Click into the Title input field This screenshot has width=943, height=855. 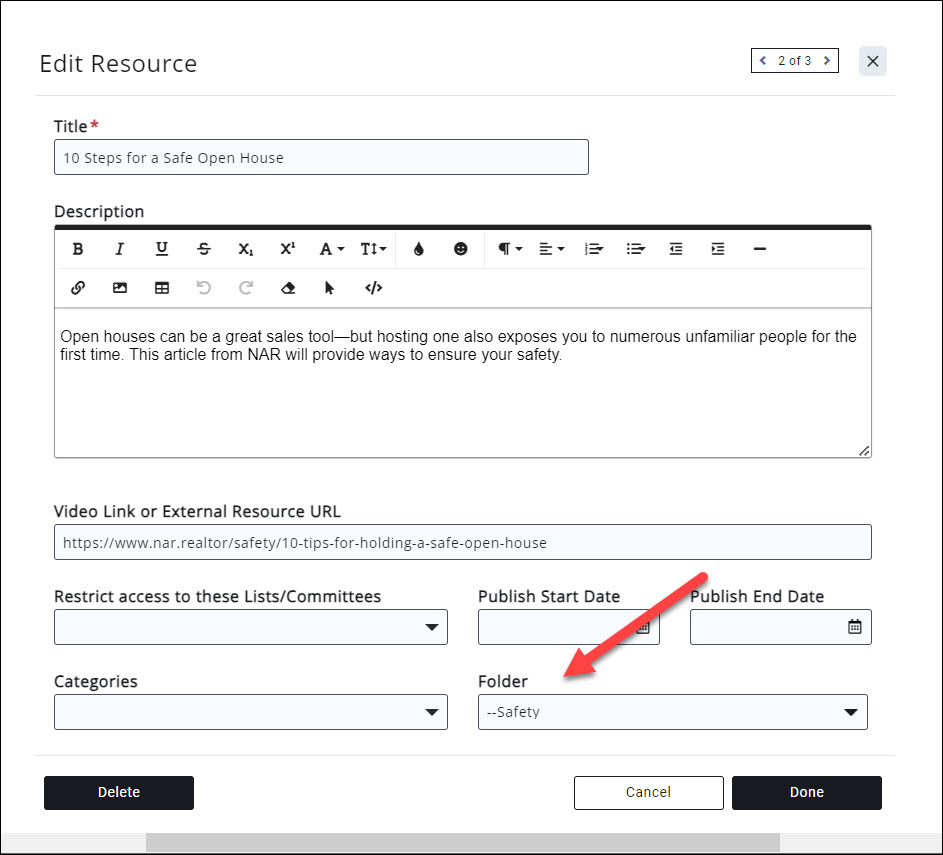[x=320, y=158]
